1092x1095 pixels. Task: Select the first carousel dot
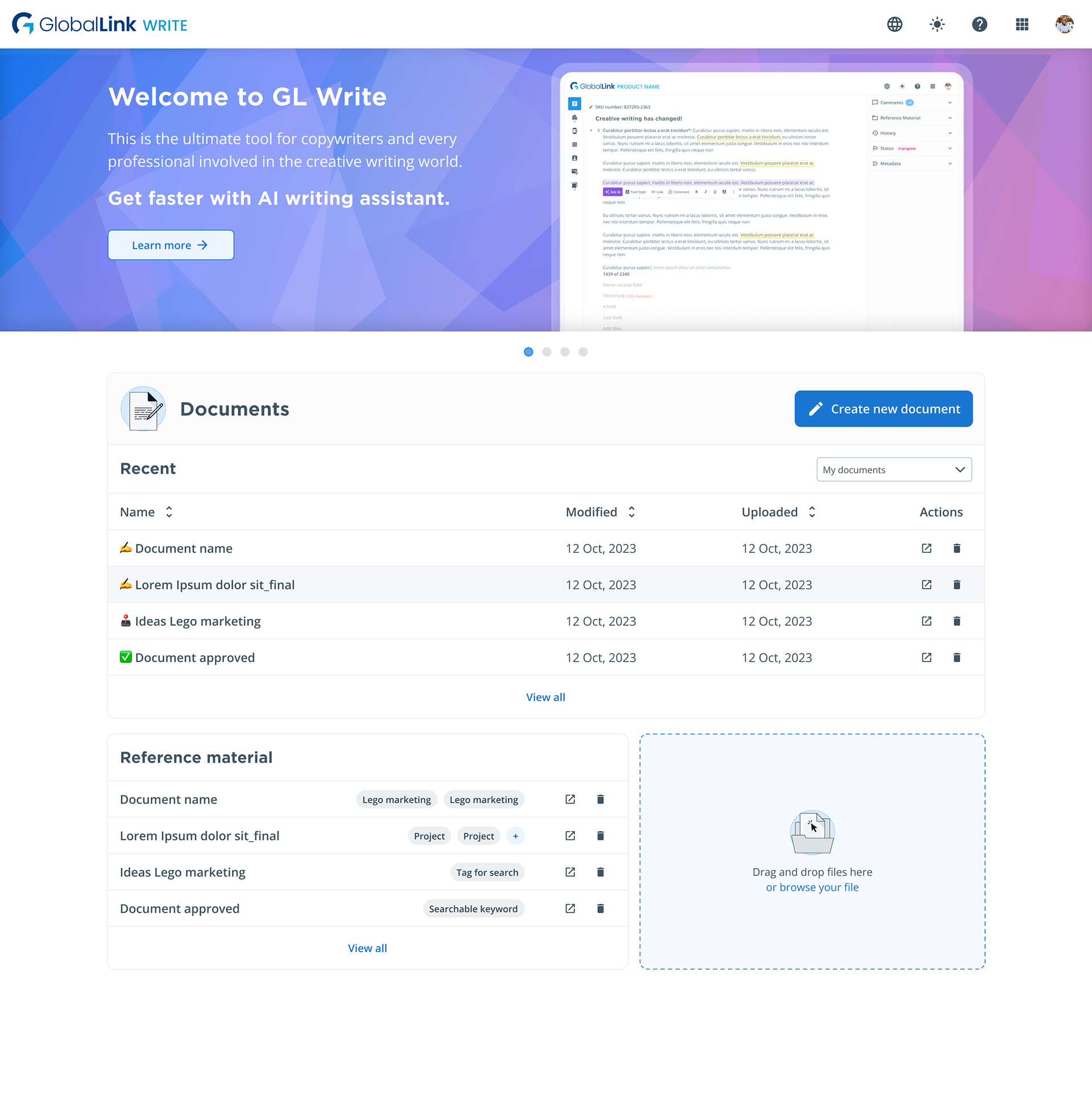(x=528, y=352)
